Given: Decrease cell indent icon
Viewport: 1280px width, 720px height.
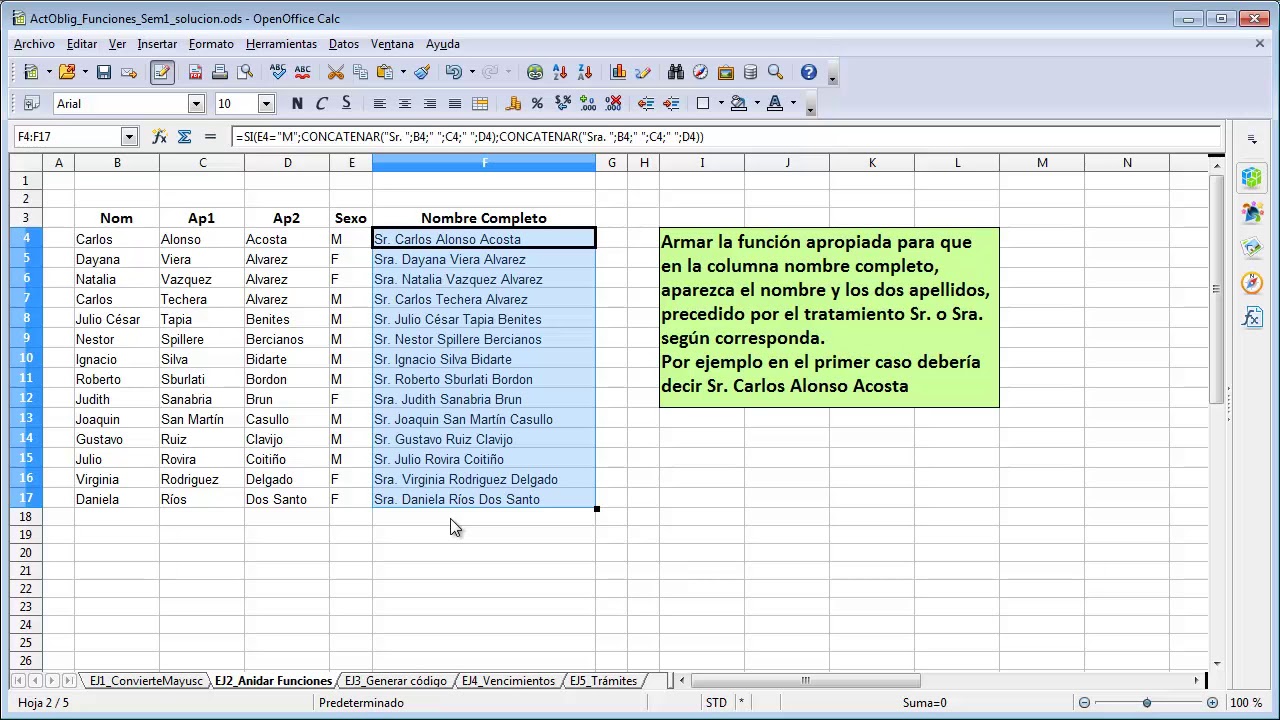Looking at the screenshot, I should (646, 103).
